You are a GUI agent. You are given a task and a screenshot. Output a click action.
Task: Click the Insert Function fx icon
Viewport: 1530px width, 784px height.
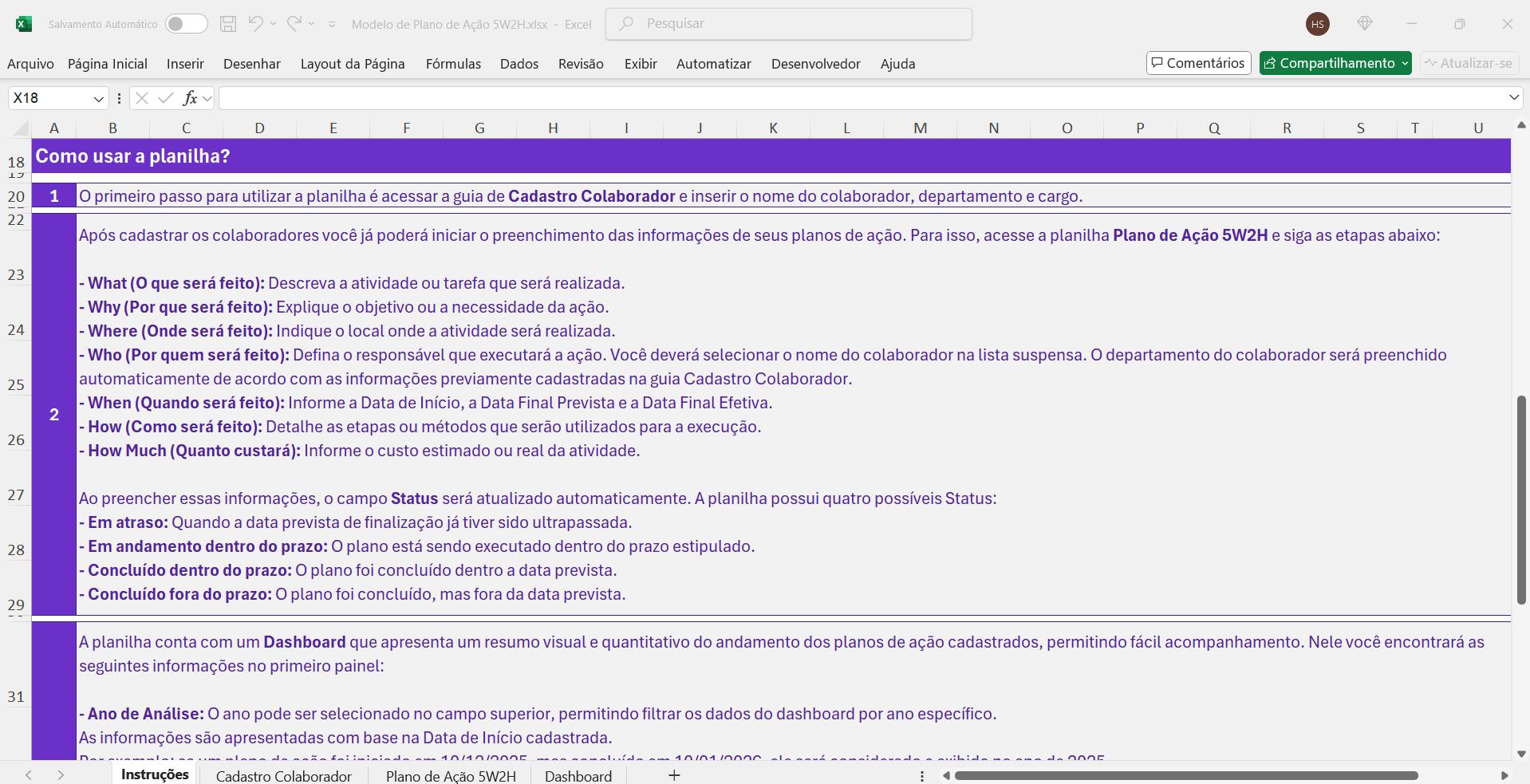pos(190,98)
